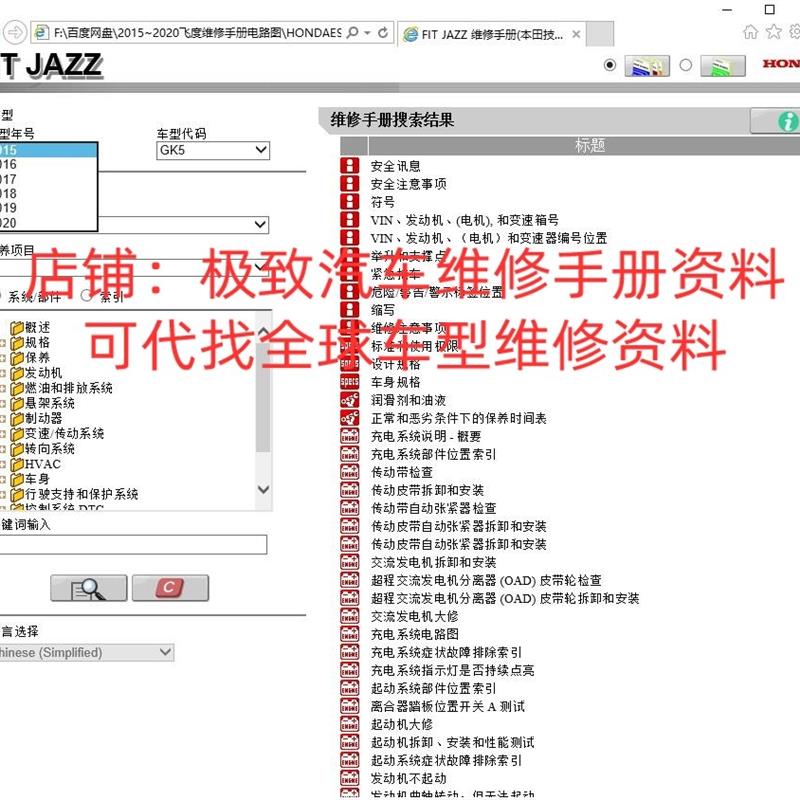The image size is (800, 800).
Task: Select year 2018 in the dropdown list
Action: 48,193
